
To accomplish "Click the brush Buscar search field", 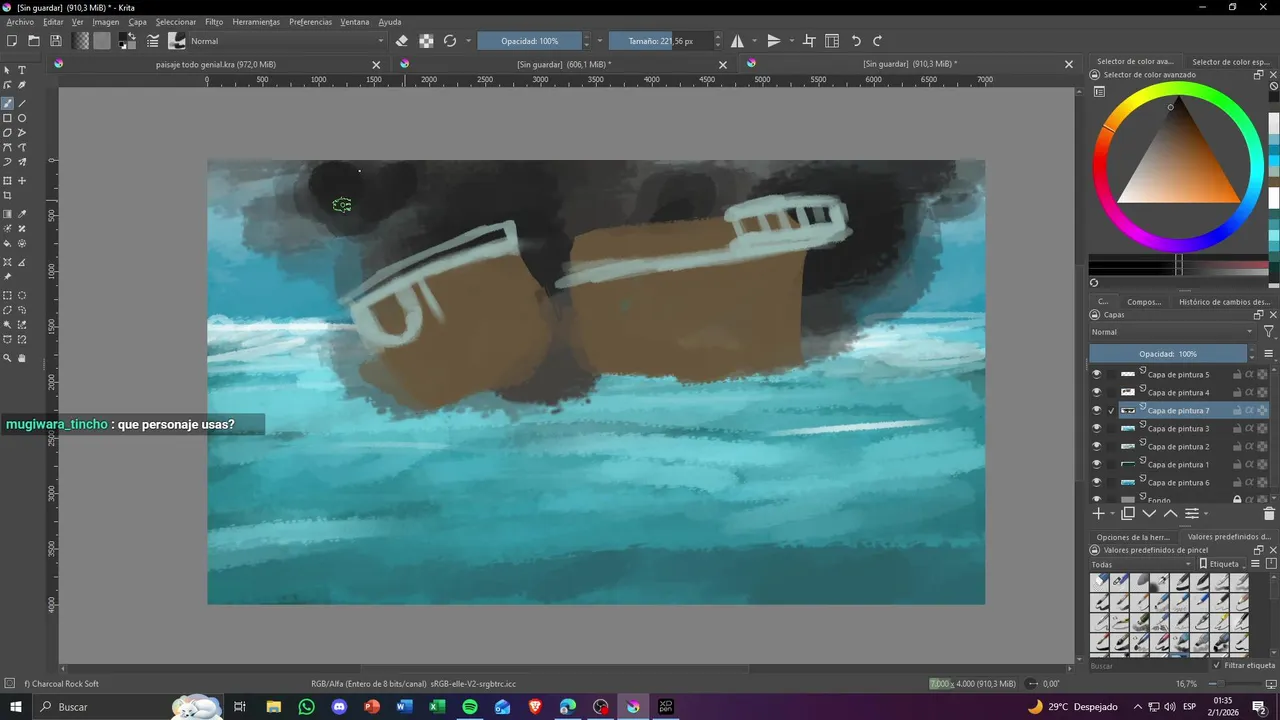I will [1148, 665].
